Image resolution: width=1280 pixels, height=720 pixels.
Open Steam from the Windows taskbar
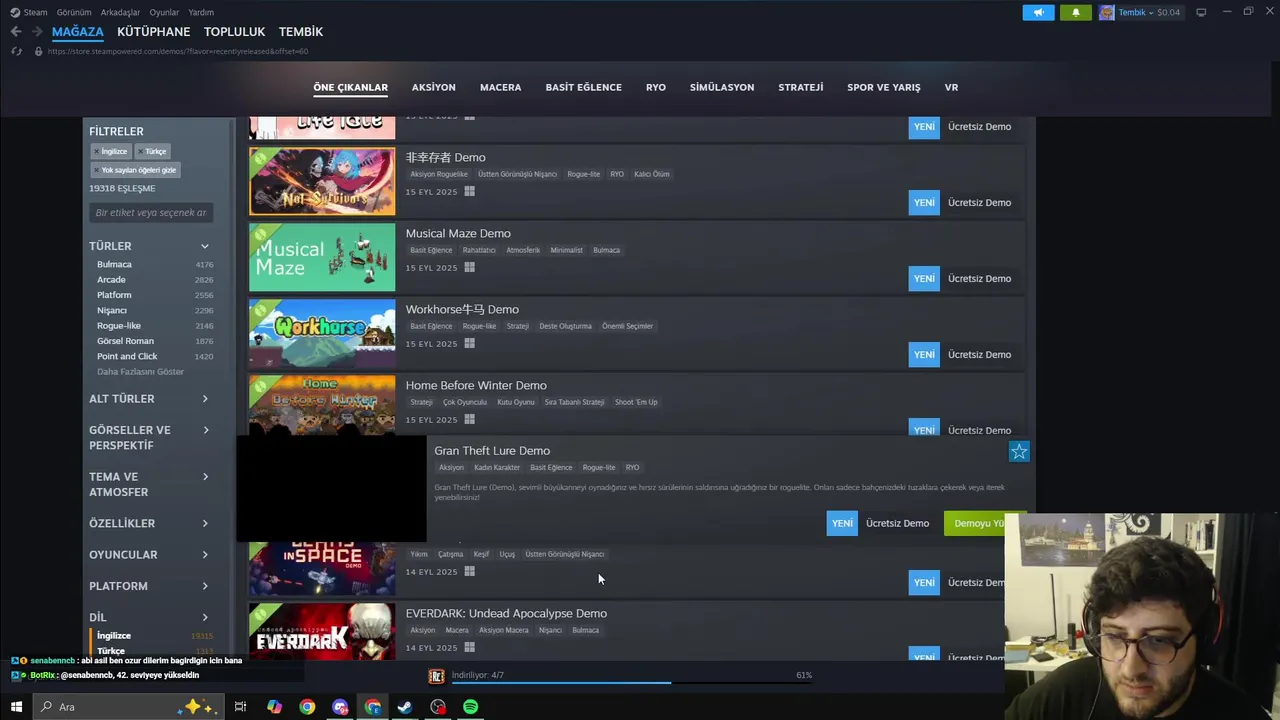(405, 707)
